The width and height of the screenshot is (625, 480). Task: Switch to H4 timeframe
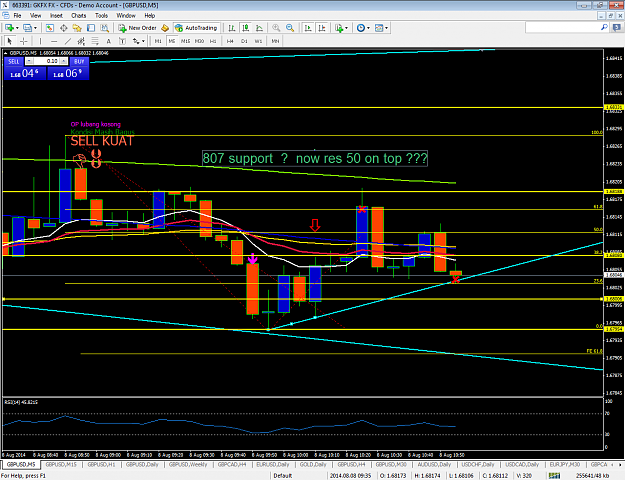click(x=230, y=41)
